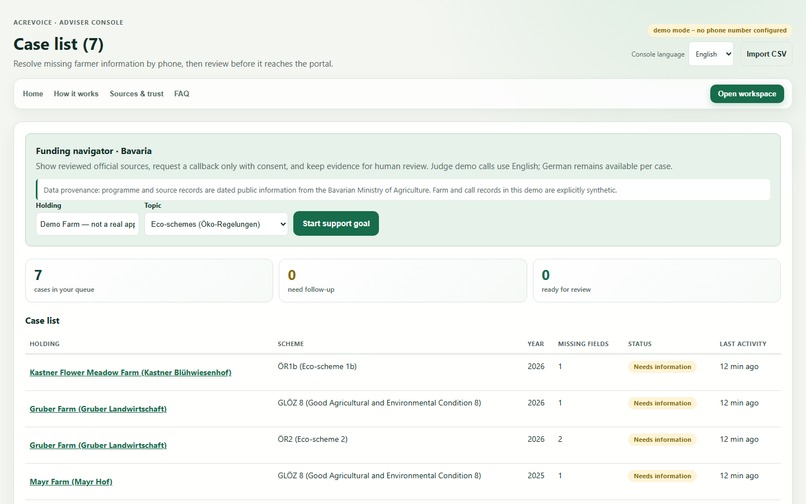This screenshot has width=806, height=504.
Task: Expand the Topic dropdown for Eco-schemes
Action: [x=216, y=224]
